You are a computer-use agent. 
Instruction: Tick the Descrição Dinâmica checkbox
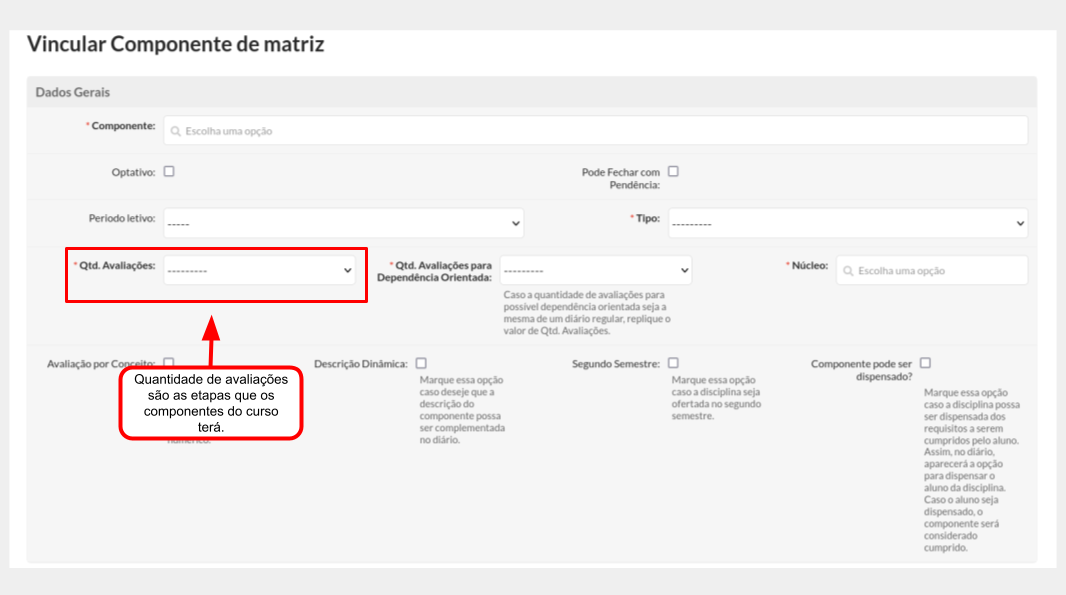coord(421,363)
